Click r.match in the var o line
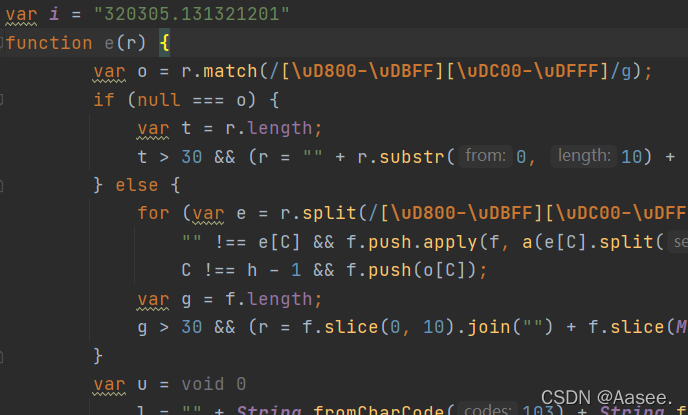This screenshot has width=688, height=415. [x=219, y=71]
